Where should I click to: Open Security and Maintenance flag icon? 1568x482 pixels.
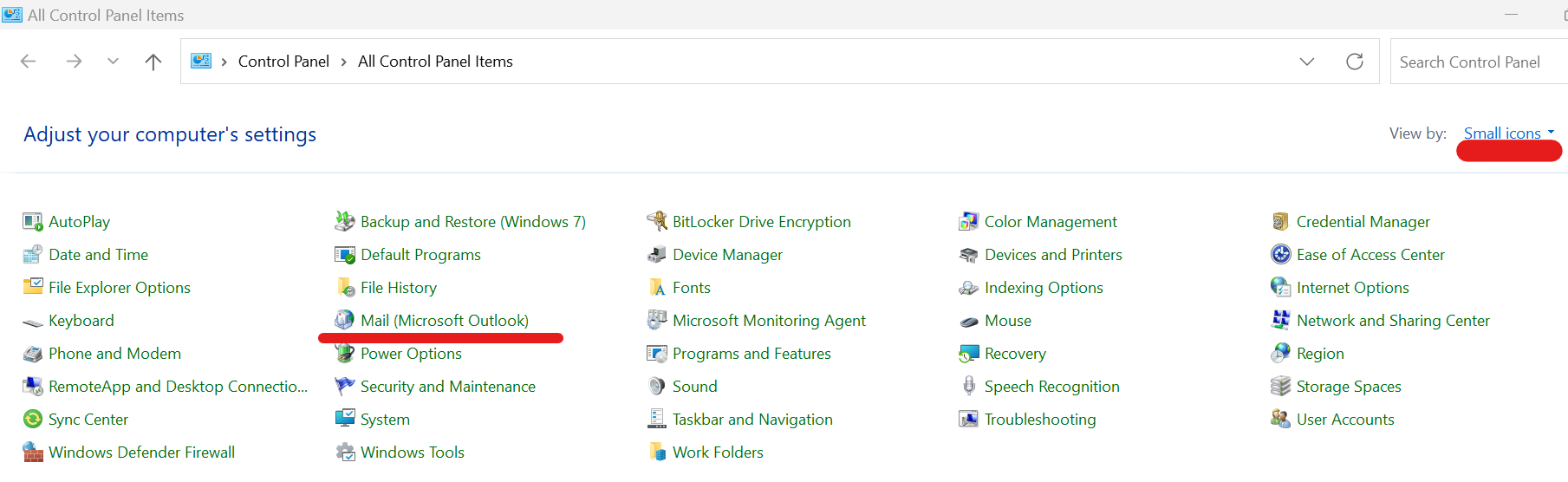(345, 387)
